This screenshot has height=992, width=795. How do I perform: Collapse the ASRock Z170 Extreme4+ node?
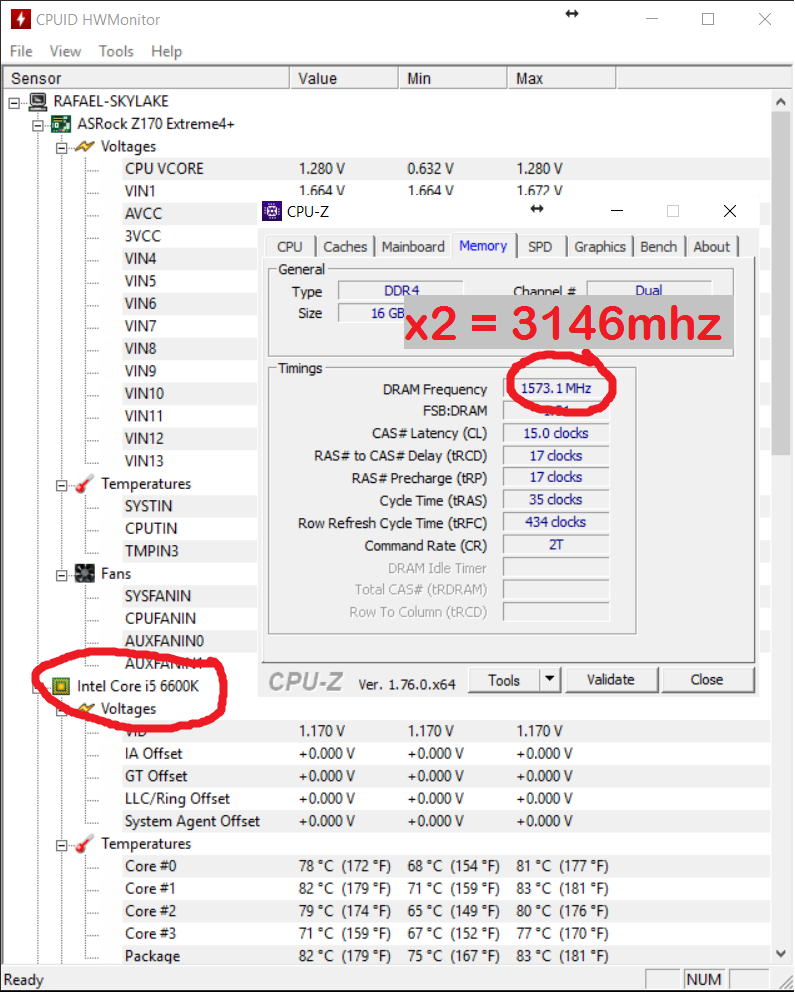(x=38, y=125)
